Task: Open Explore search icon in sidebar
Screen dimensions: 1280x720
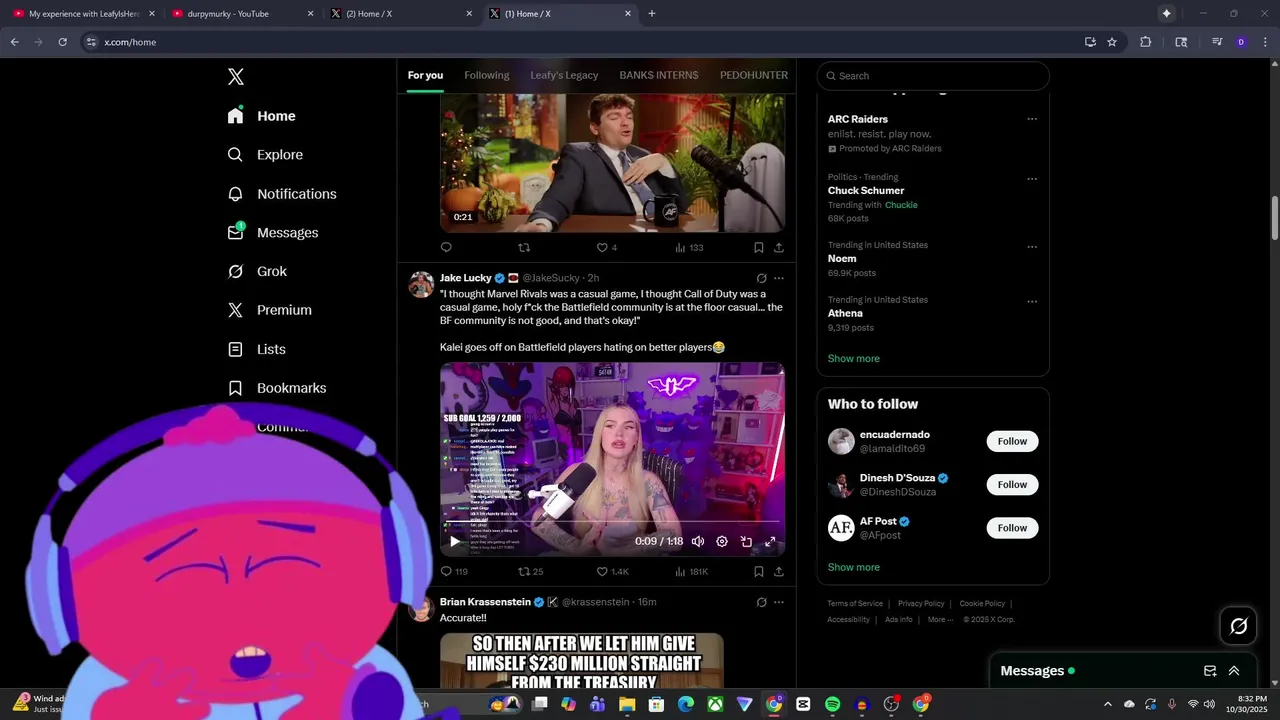Action: click(x=235, y=155)
